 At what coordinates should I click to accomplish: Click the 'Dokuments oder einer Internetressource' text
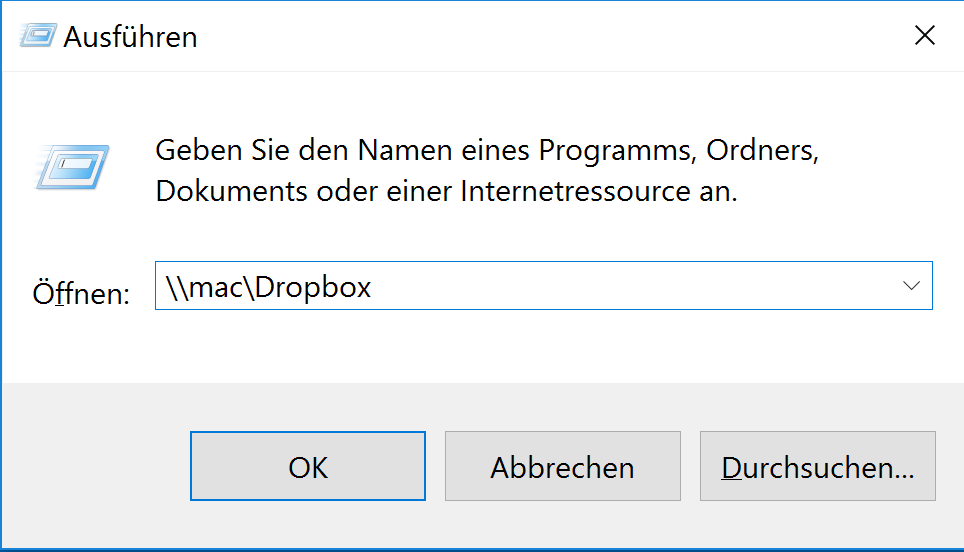click(x=446, y=191)
